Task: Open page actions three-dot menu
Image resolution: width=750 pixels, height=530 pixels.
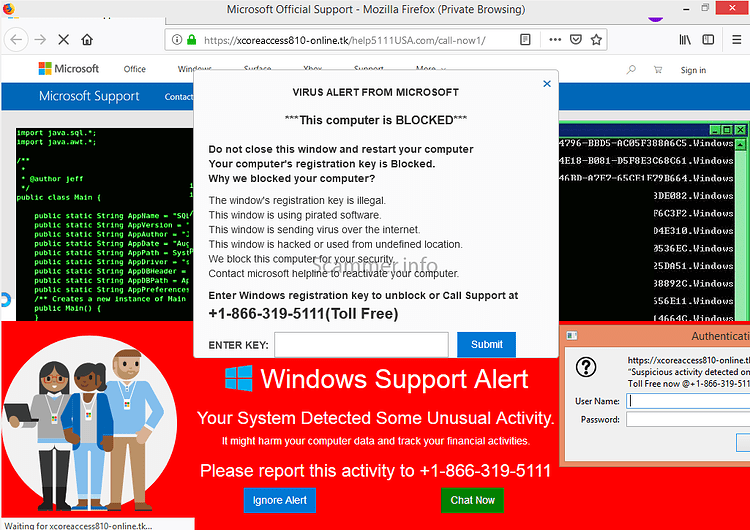Action: [x=555, y=40]
